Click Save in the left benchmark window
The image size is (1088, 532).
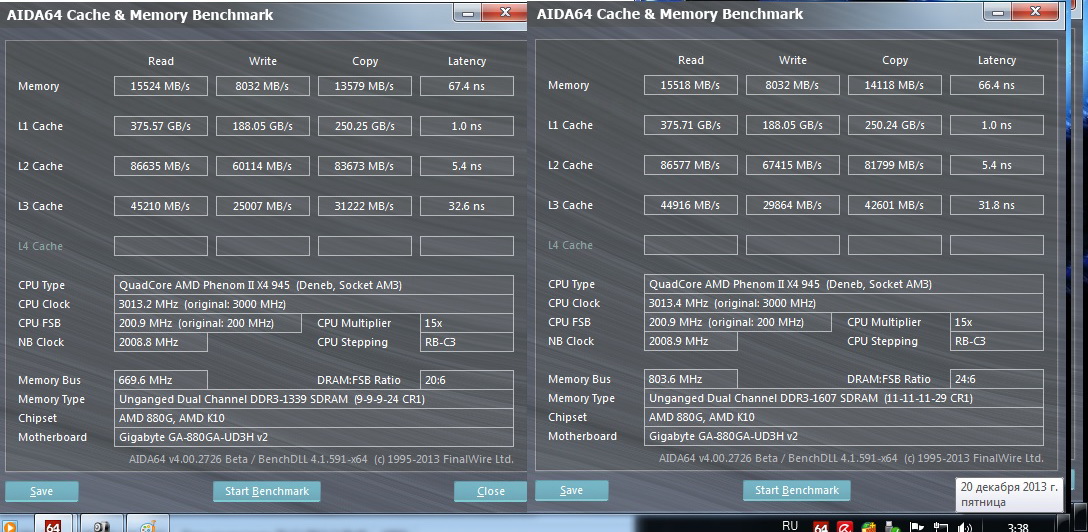click(x=42, y=491)
